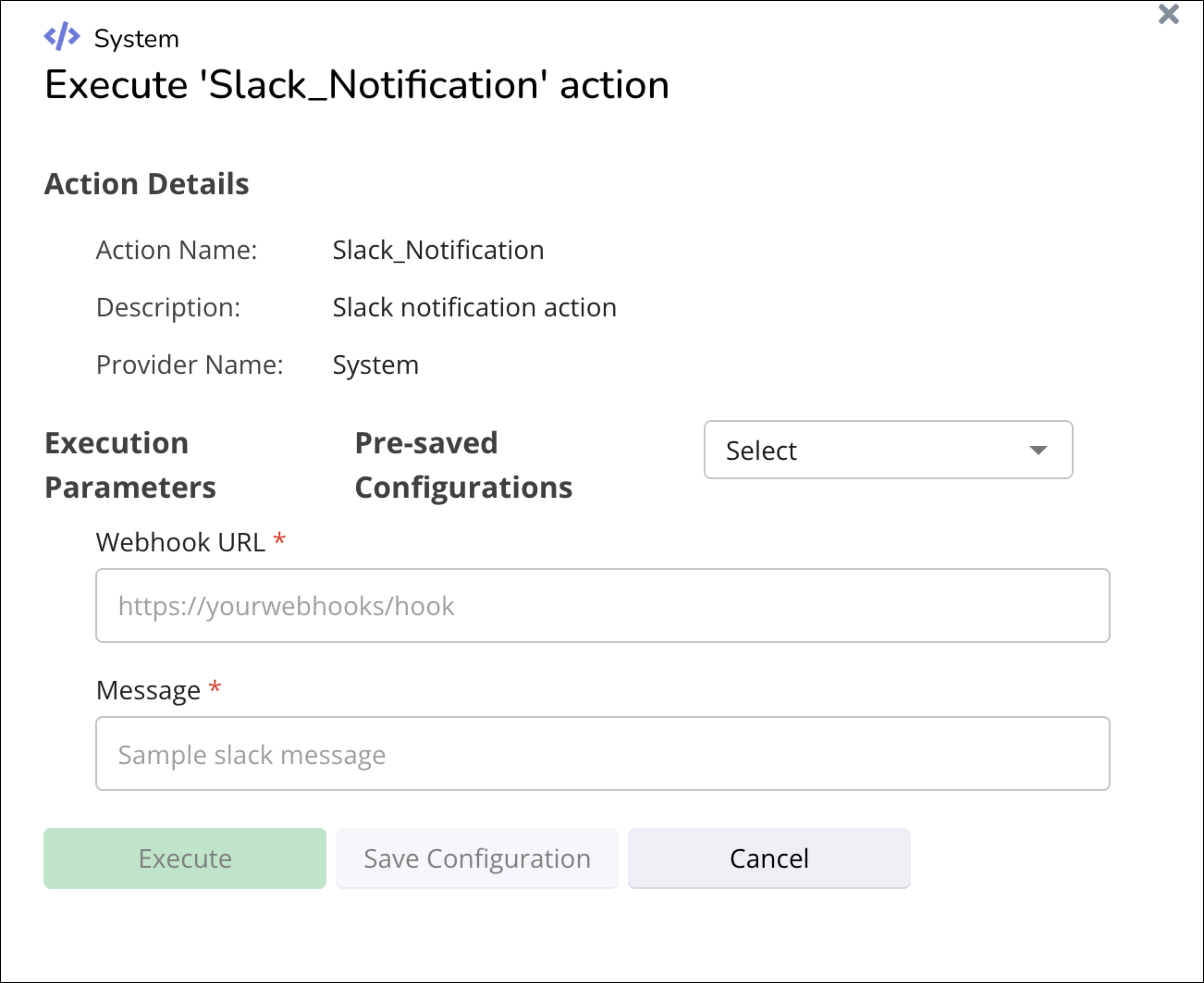Click the Slack_Notification action name value
The image size is (1204, 983).
tap(438, 250)
